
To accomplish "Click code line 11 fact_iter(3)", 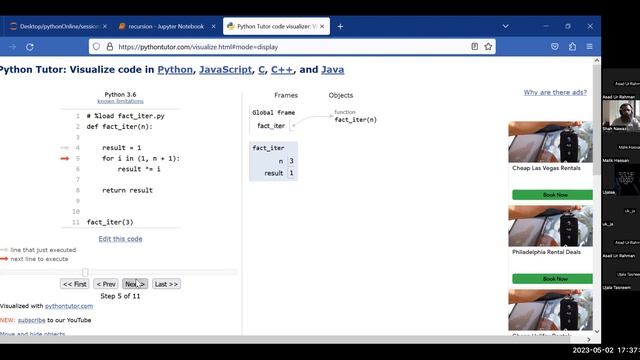I will [x=110, y=222].
